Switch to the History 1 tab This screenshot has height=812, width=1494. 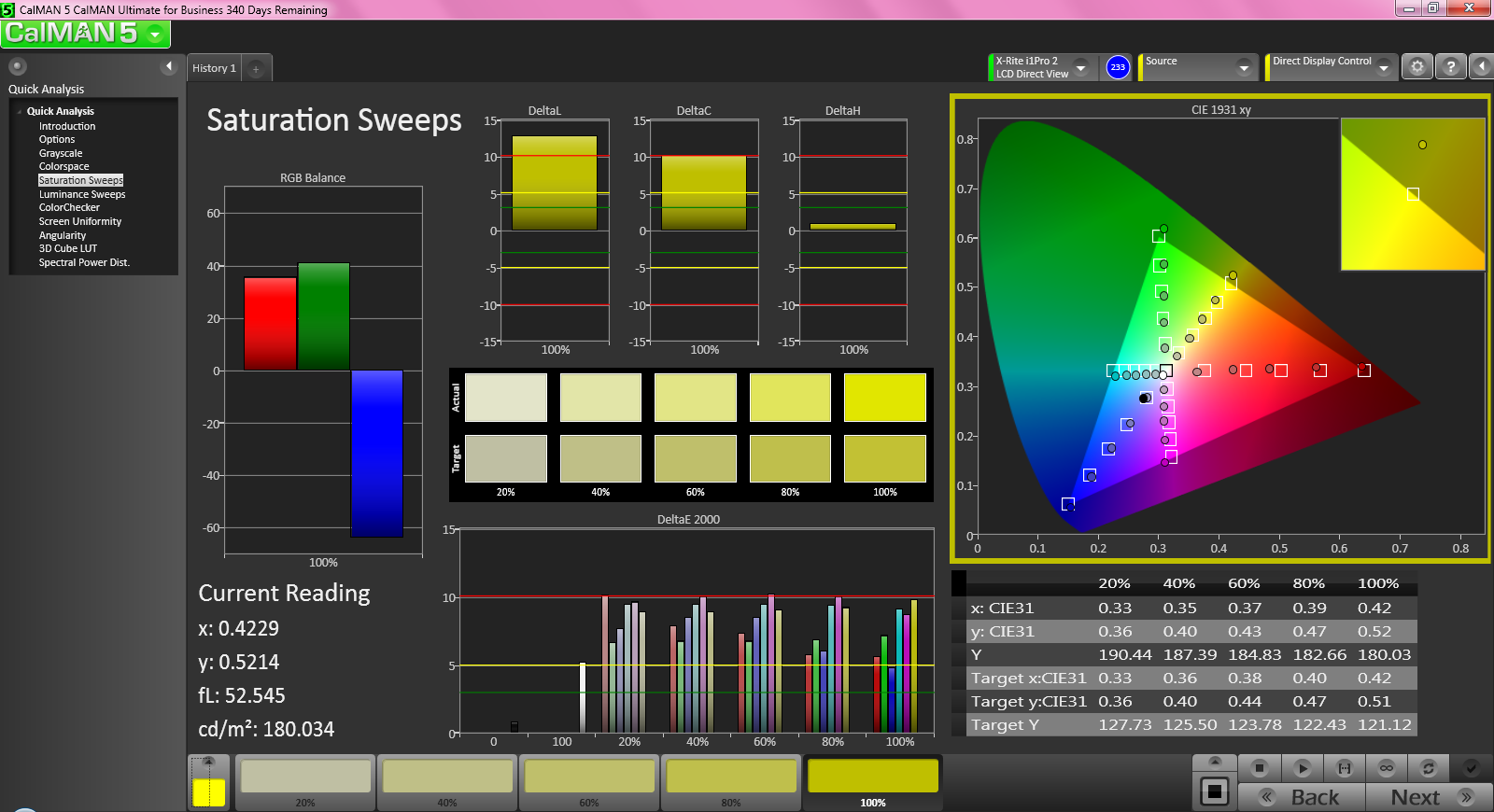tap(214, 68)
